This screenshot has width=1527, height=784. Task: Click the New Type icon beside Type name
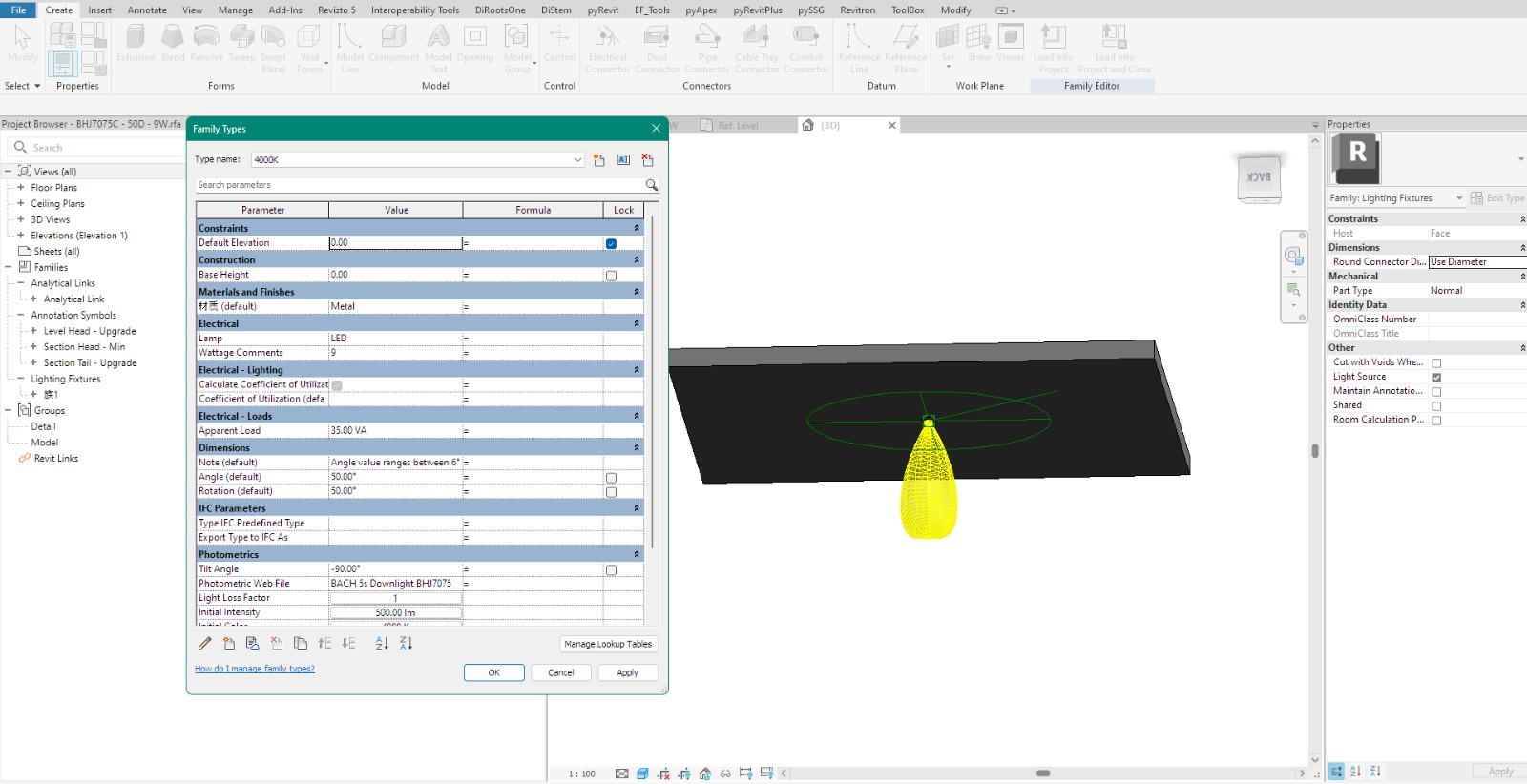pyautogui.click(x=599, y=160)
